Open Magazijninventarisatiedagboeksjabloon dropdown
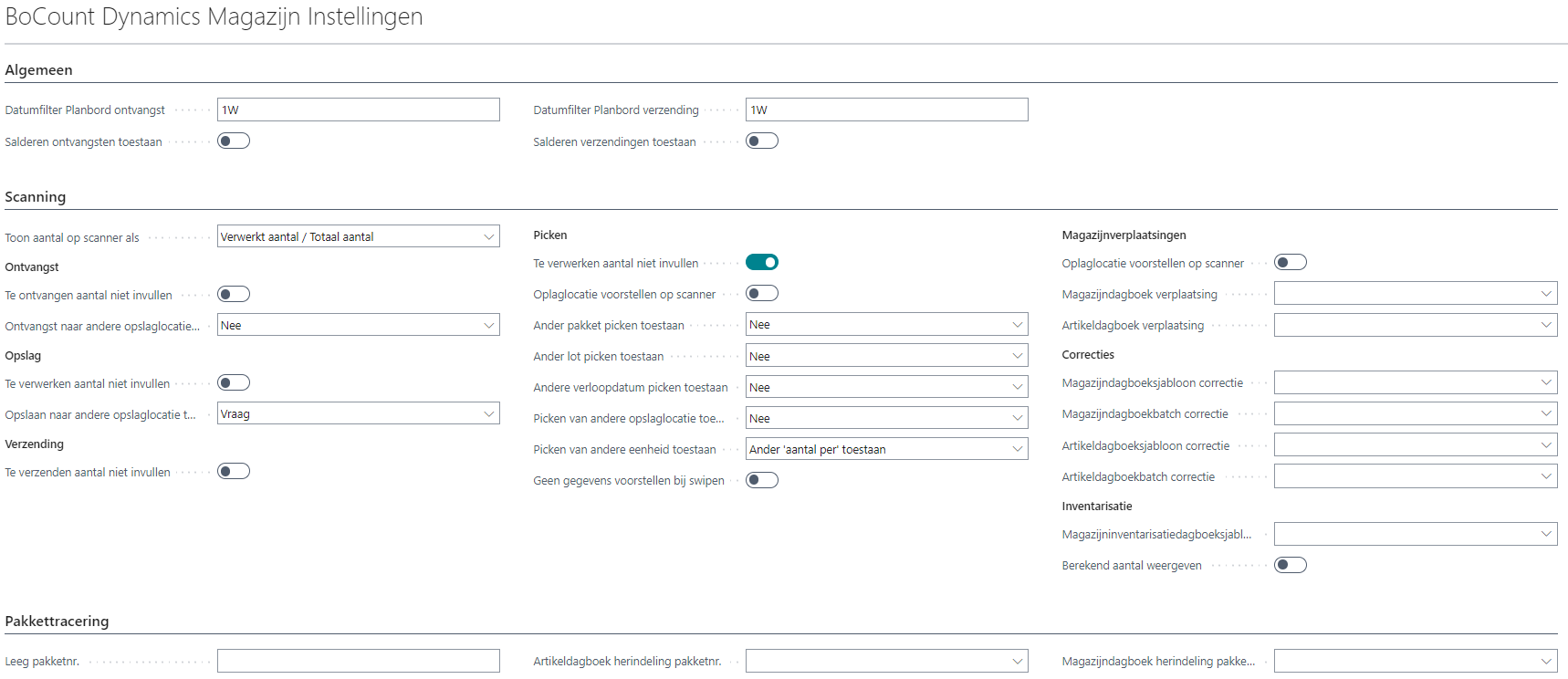This screenshot has width=1568, height=679. coord(1416,534)
